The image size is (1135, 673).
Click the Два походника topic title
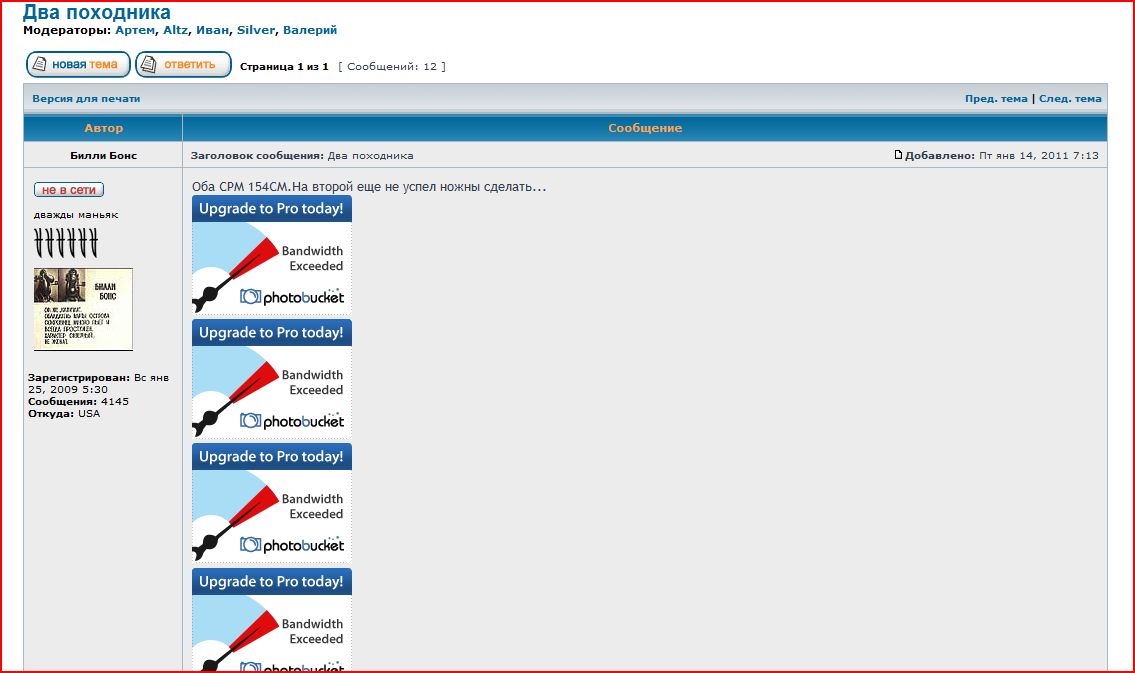tap(97, 12)
